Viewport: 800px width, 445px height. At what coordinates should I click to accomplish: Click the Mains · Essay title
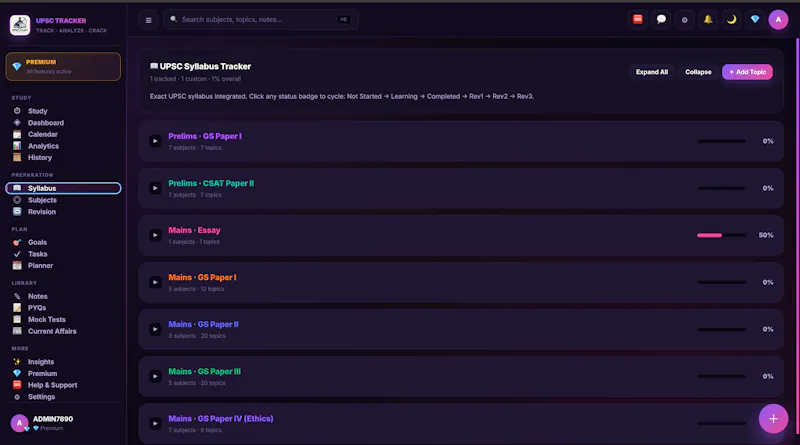pyautogui.click(x=194, y=230)
